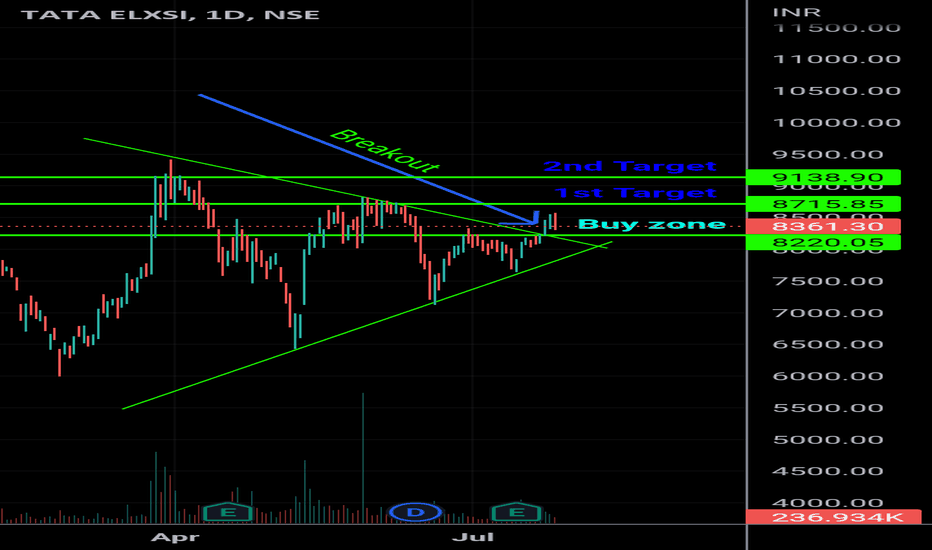The width and height of the screenshot is (932, 550).
Task: Click the first green E earnings marker near Apr
Action: coord(228,512)
